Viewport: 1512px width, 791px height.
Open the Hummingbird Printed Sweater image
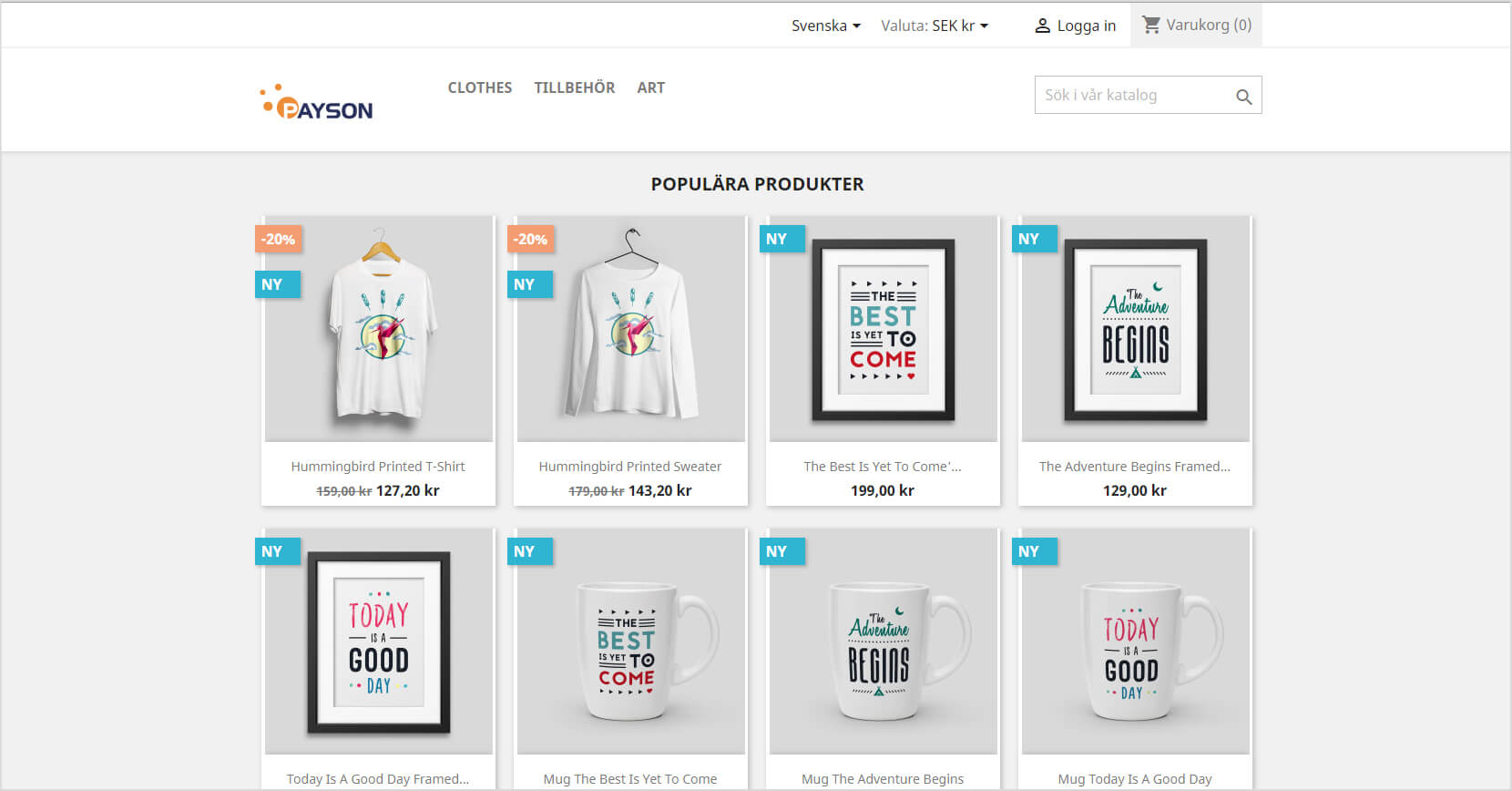point(631,329)
